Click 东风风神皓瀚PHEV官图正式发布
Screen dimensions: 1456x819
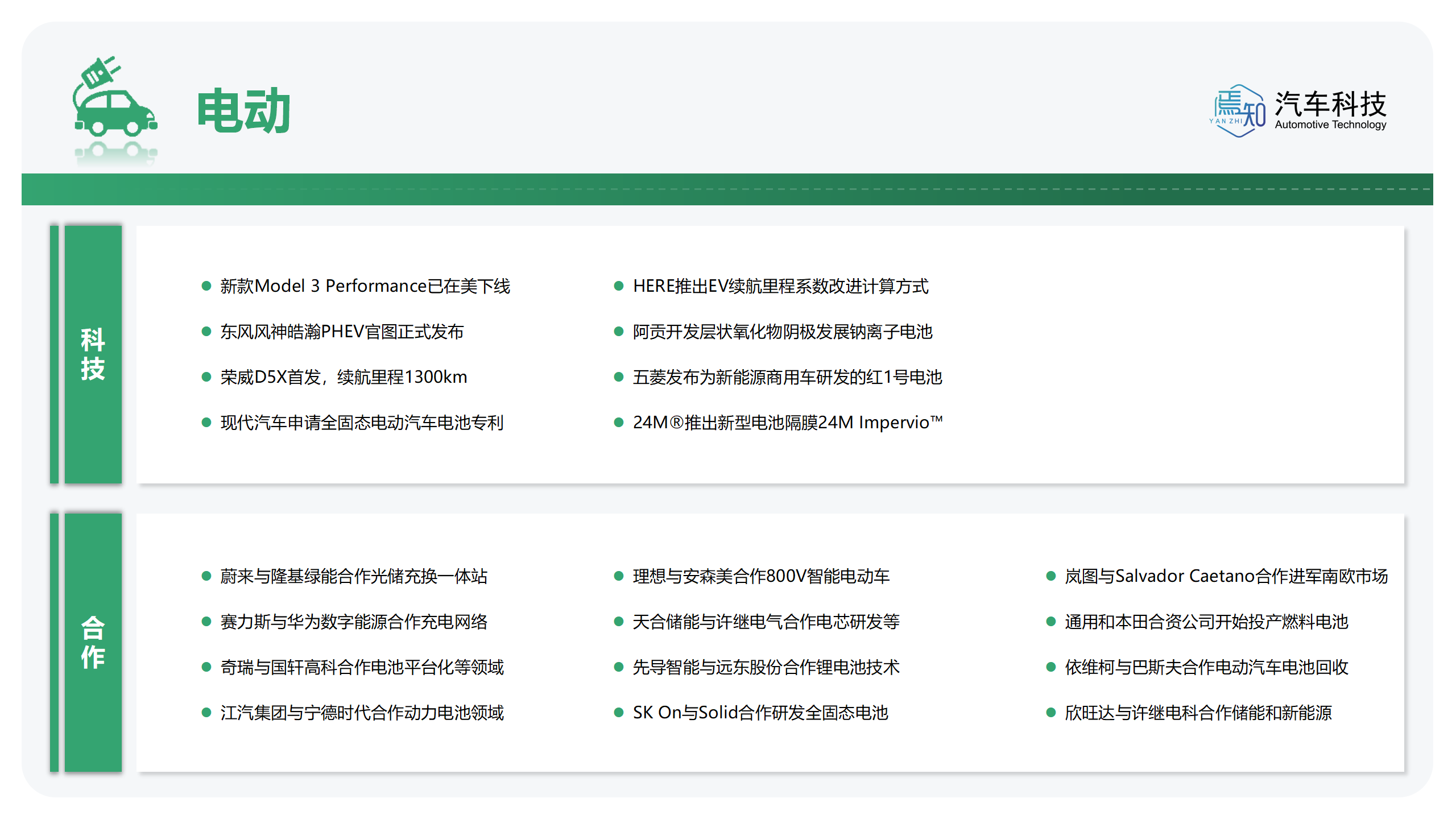[x=342, y=332]
